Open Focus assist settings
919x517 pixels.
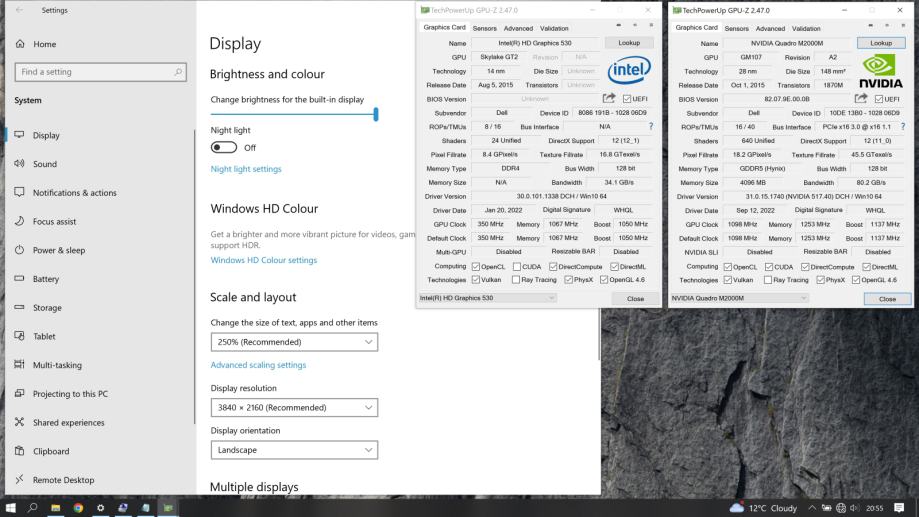point(54,221)
